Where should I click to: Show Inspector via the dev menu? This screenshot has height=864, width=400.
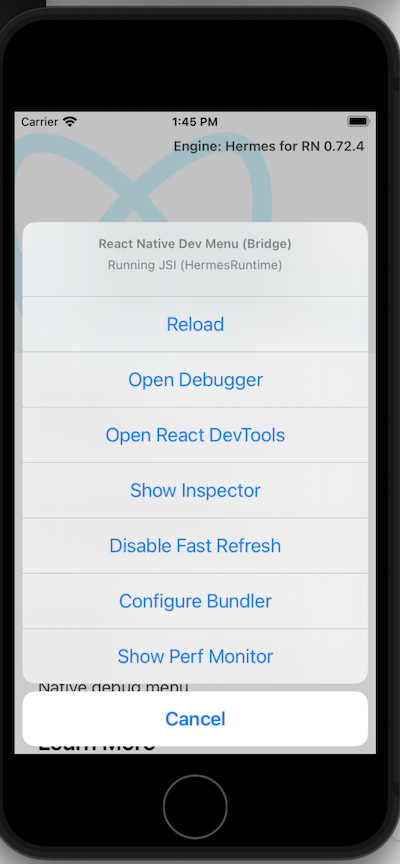pyautogui.click(x=195, y=490)
